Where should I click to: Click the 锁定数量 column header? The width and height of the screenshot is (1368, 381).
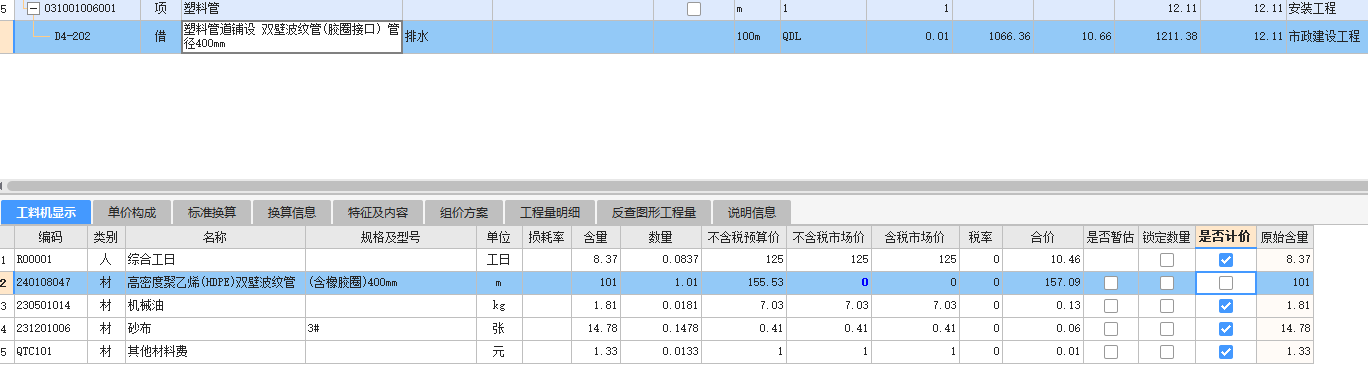click(1166, 237)
